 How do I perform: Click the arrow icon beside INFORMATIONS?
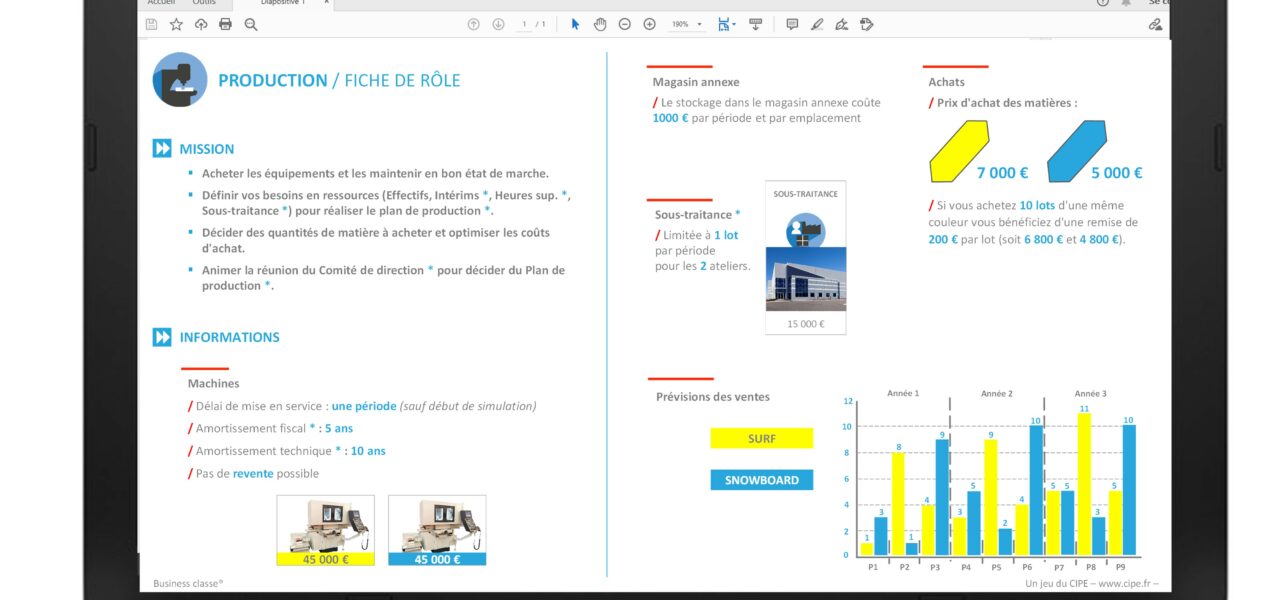tap(162, 337)
